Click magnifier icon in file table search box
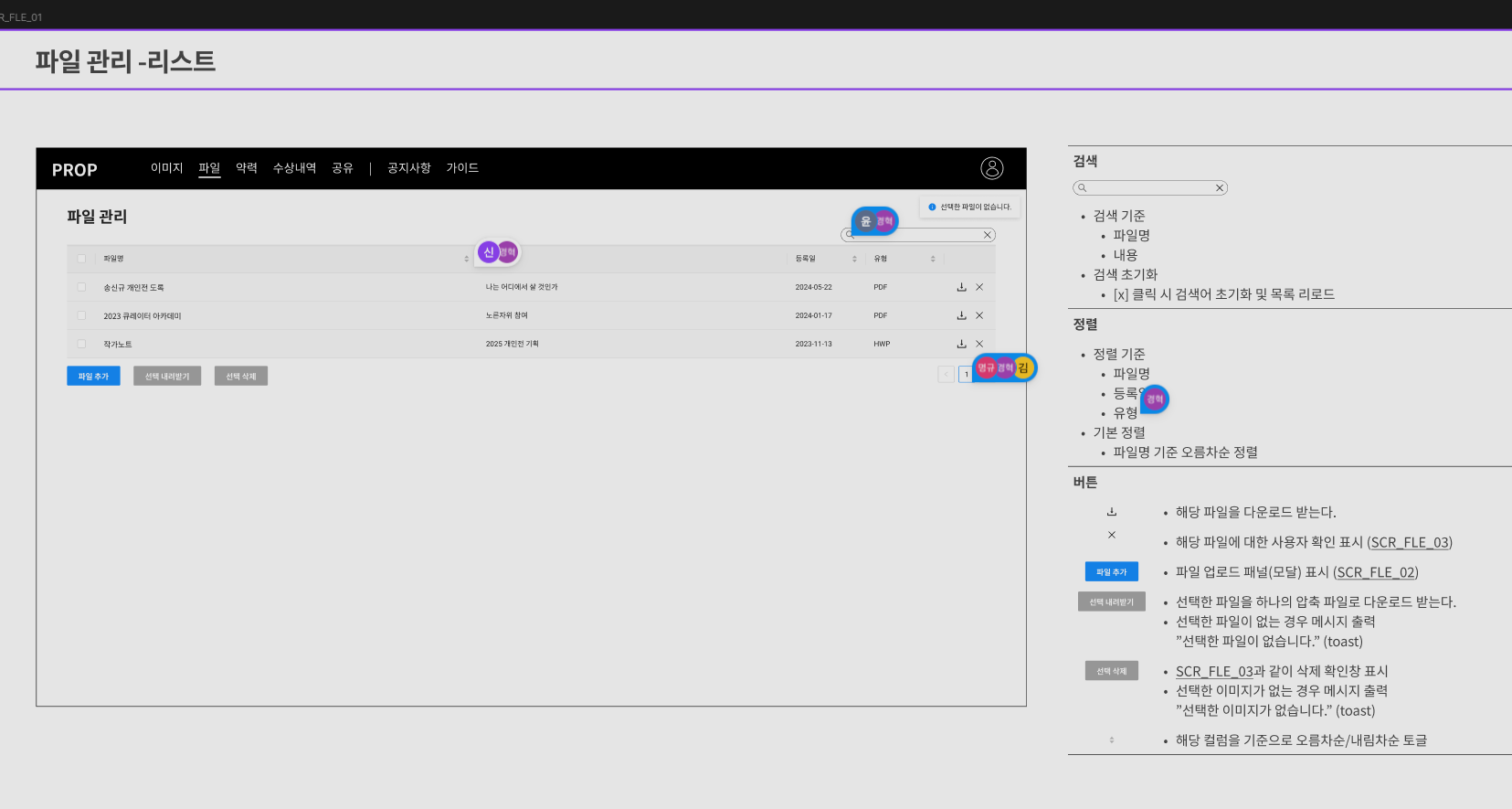1512x809 pixels. [849, 235]
